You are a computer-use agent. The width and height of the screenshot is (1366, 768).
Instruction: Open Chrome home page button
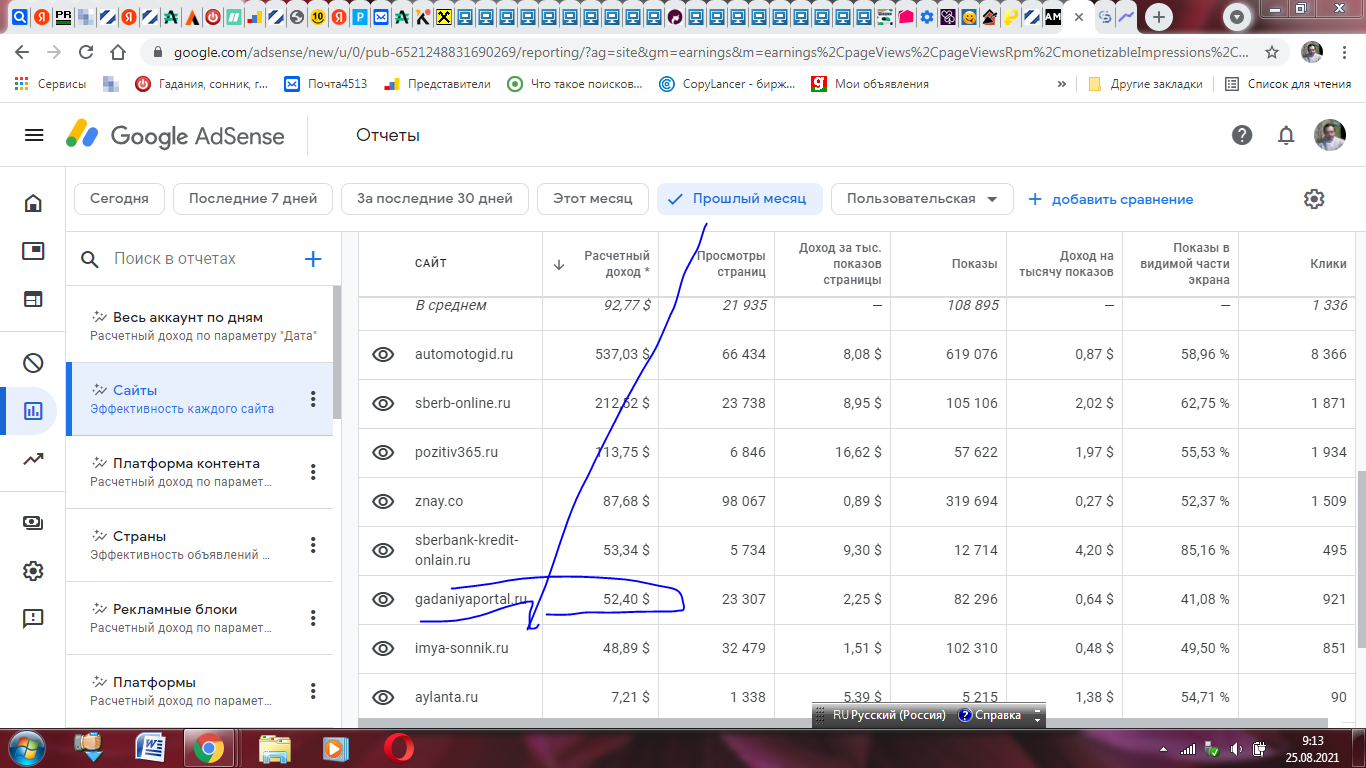tap(118, 52)
